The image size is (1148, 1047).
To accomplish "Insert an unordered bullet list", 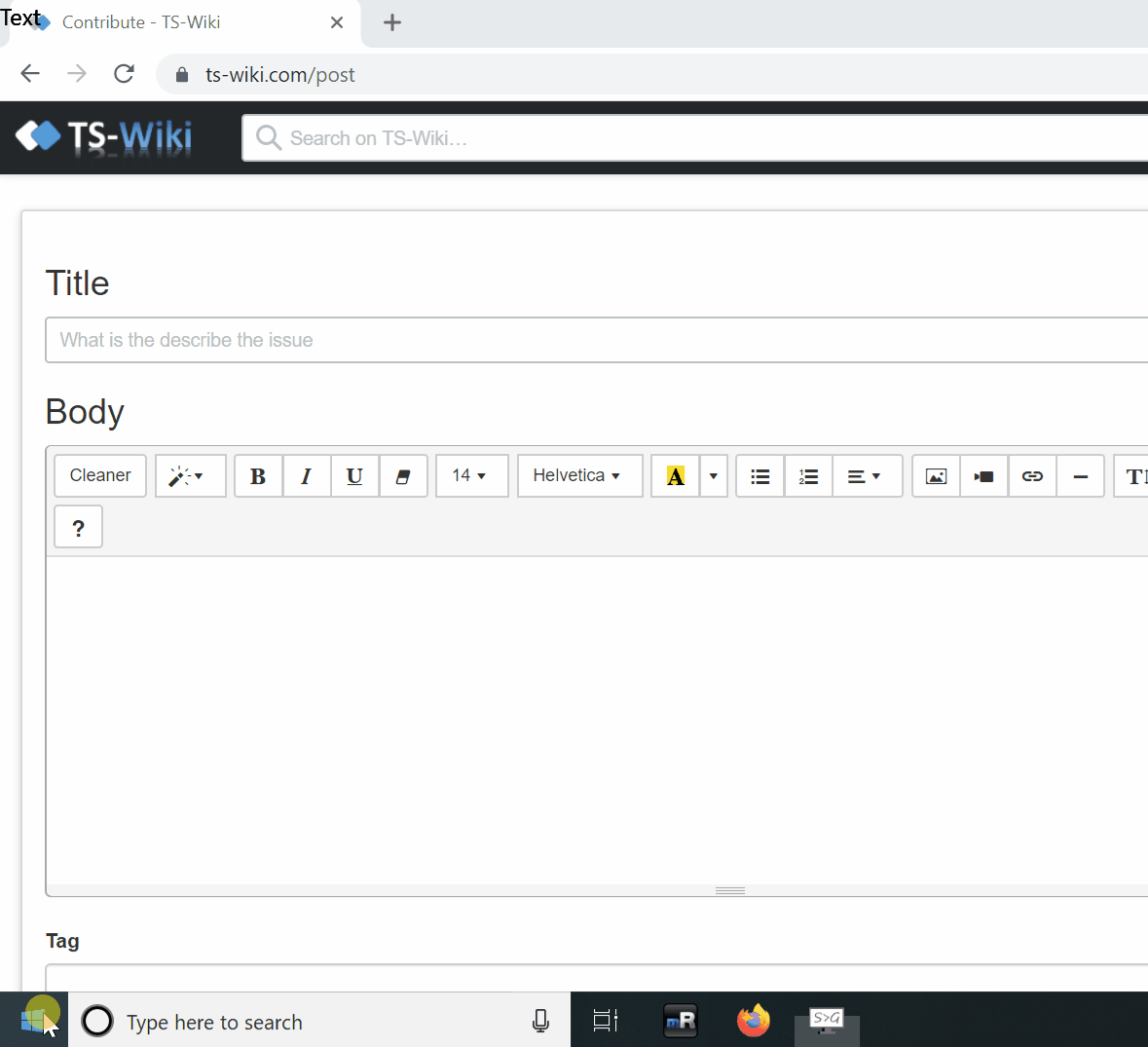I will tap(760, 476).
